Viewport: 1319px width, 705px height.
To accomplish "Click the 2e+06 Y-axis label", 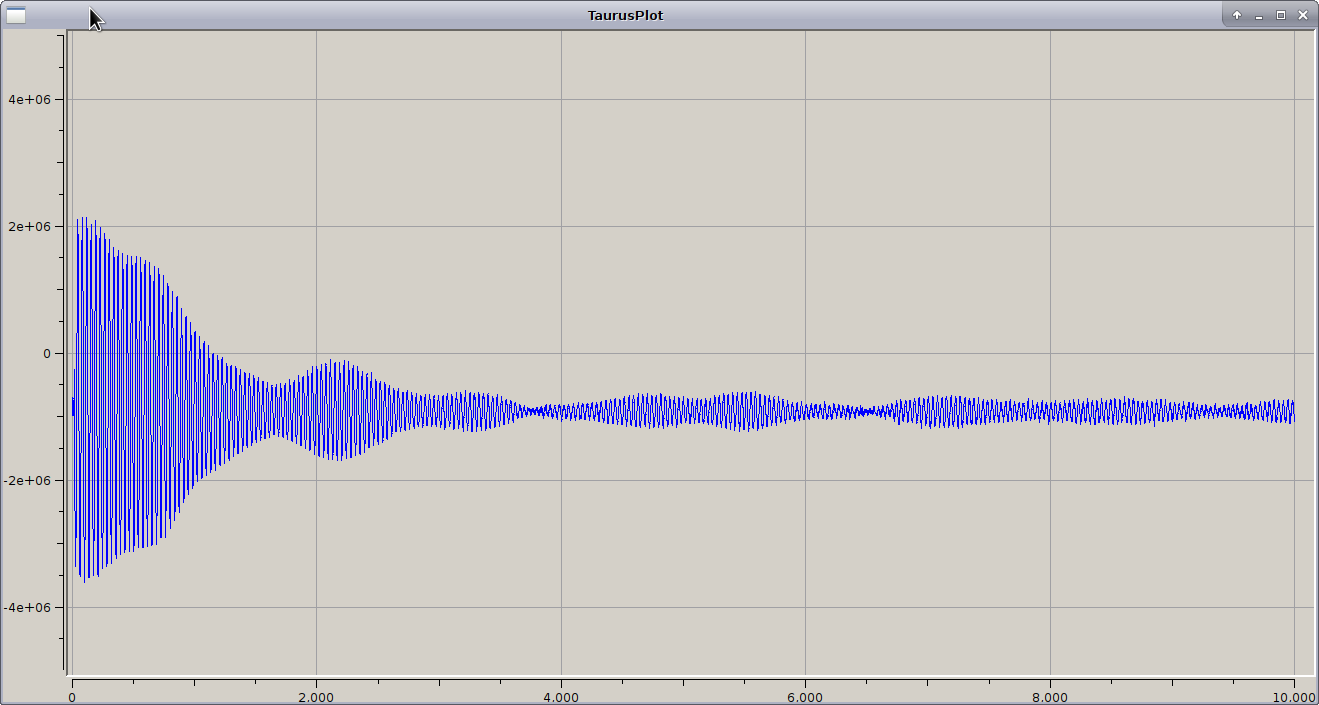I will tap(29, 227).
